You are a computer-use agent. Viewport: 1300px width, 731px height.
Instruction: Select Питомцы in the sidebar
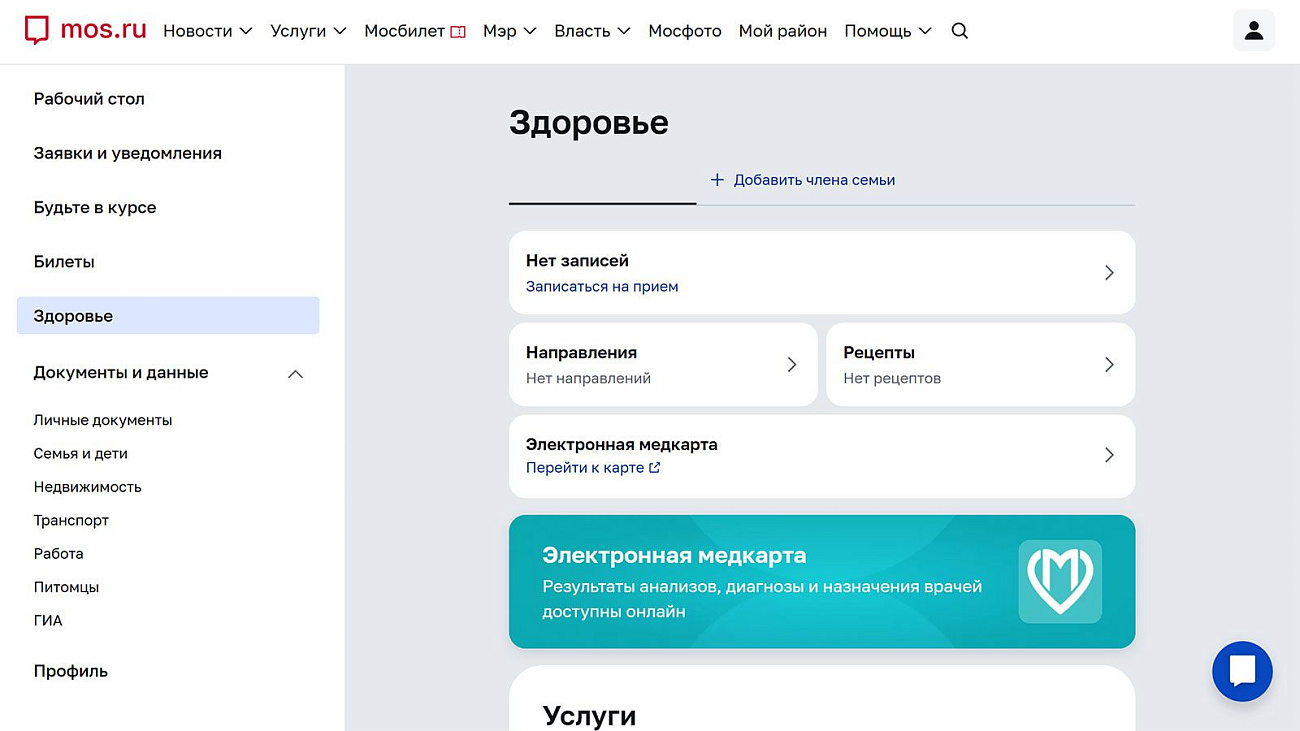66,587
